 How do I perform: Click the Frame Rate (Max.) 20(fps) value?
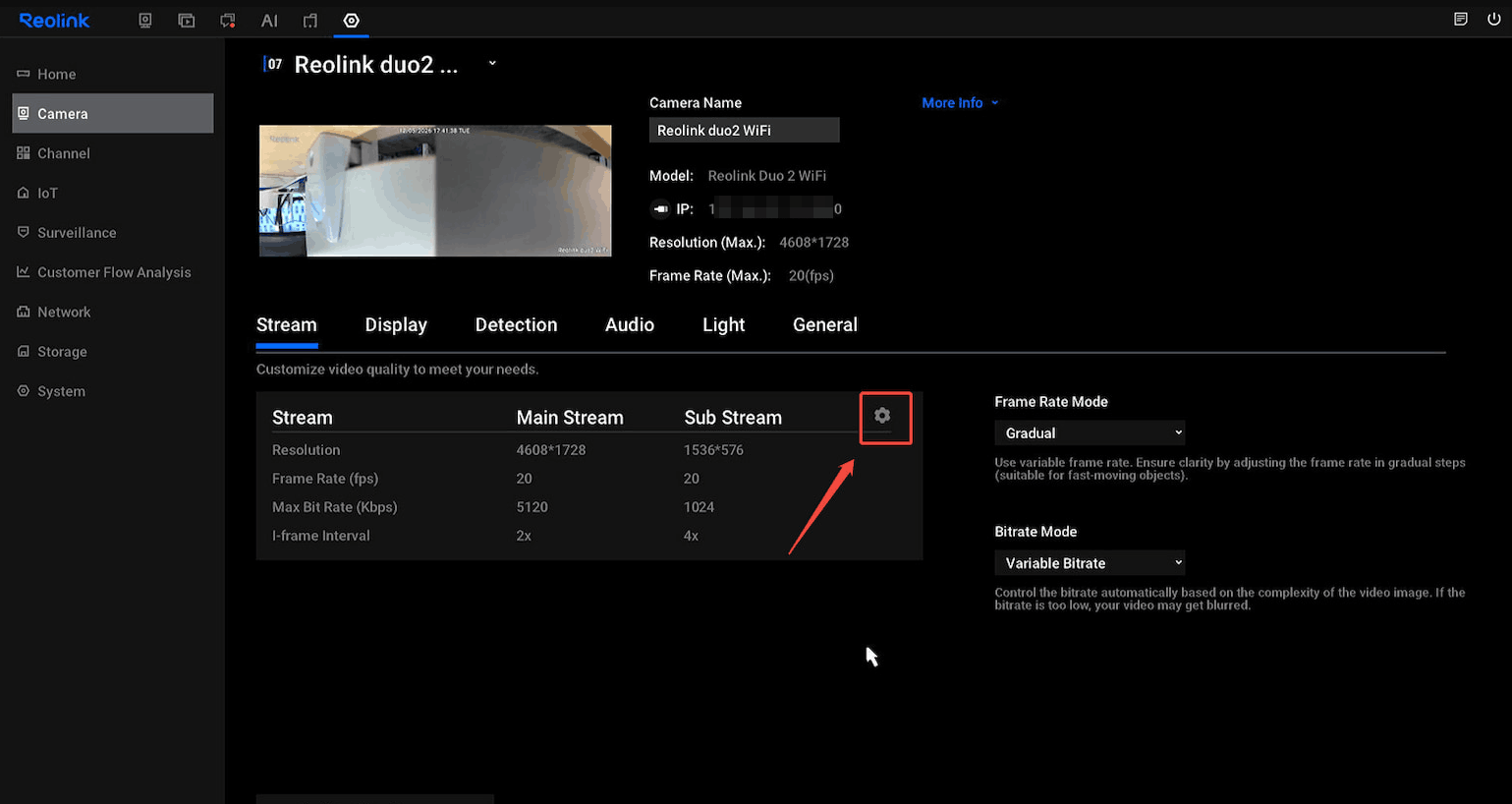click(x=811, y=275)
